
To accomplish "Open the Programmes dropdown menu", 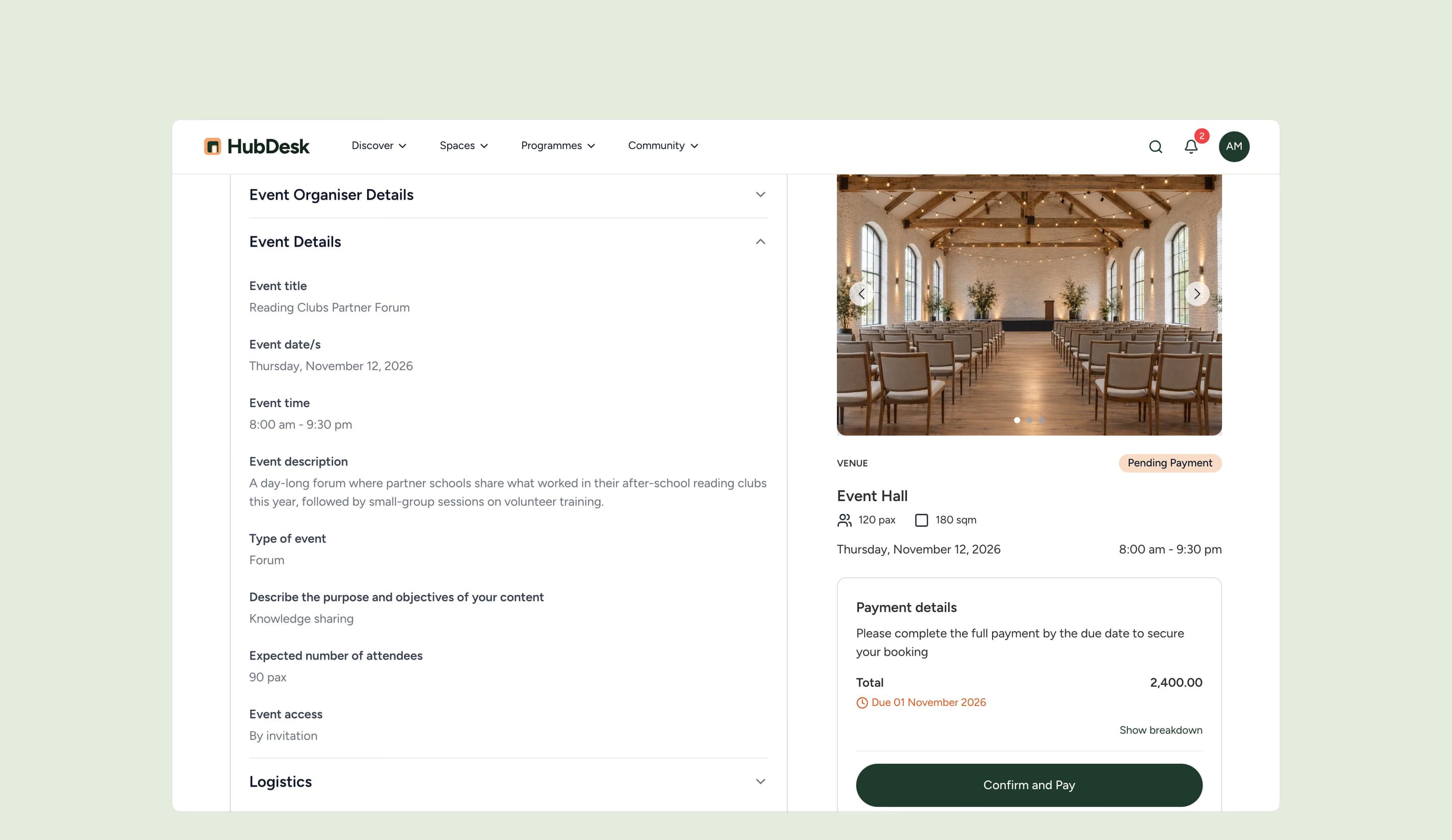I will tap(558, 146).
